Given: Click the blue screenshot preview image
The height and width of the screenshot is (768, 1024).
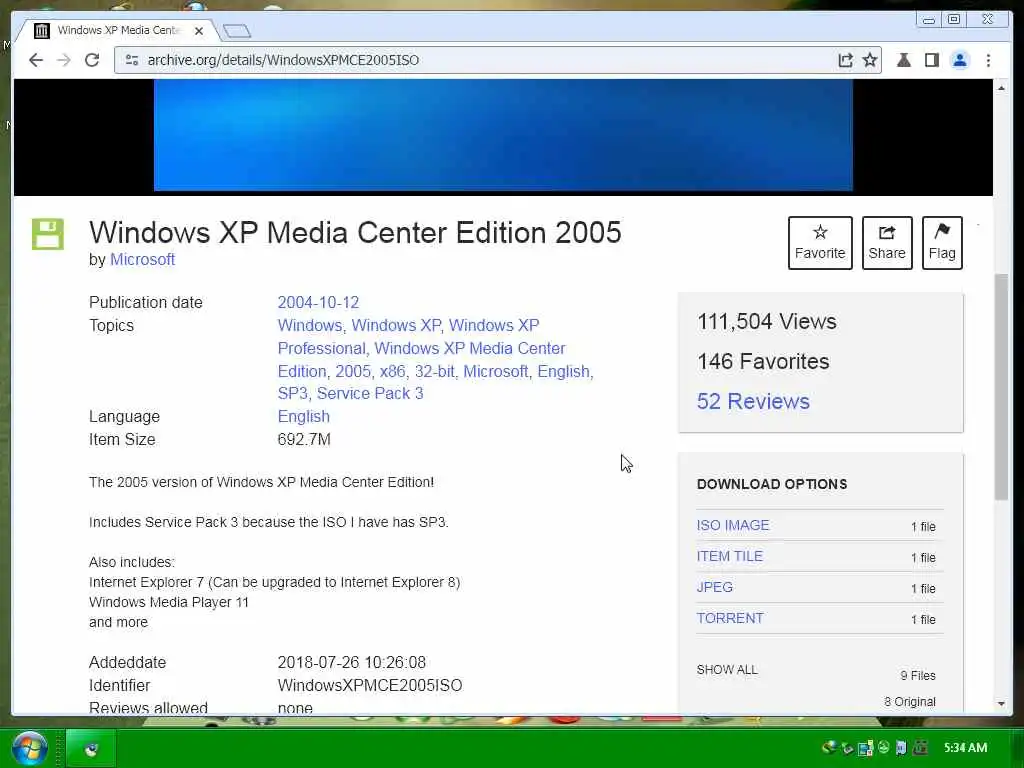Looking at the screenshot, I should (503, 135).
